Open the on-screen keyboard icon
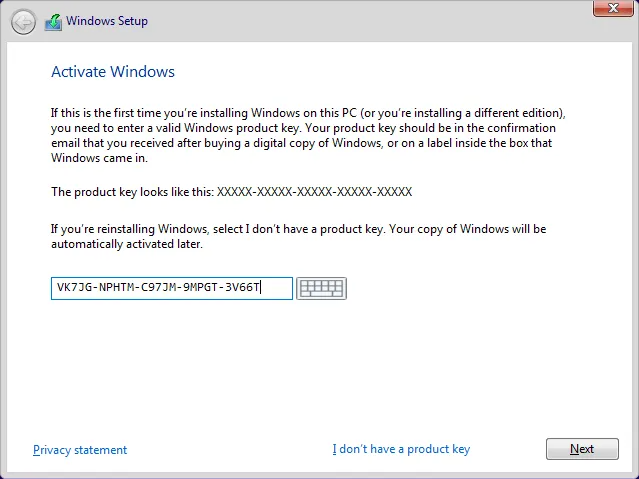This screenshot has height=479, width=639. point(321,288)
